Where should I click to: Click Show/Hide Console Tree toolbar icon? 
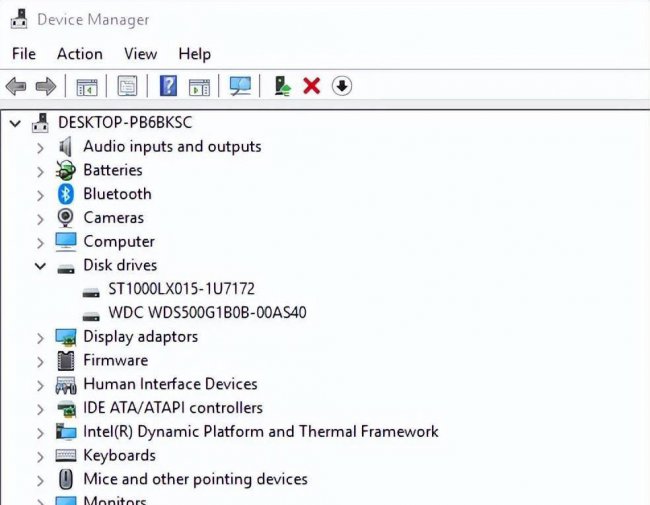(x=87, y=87)
